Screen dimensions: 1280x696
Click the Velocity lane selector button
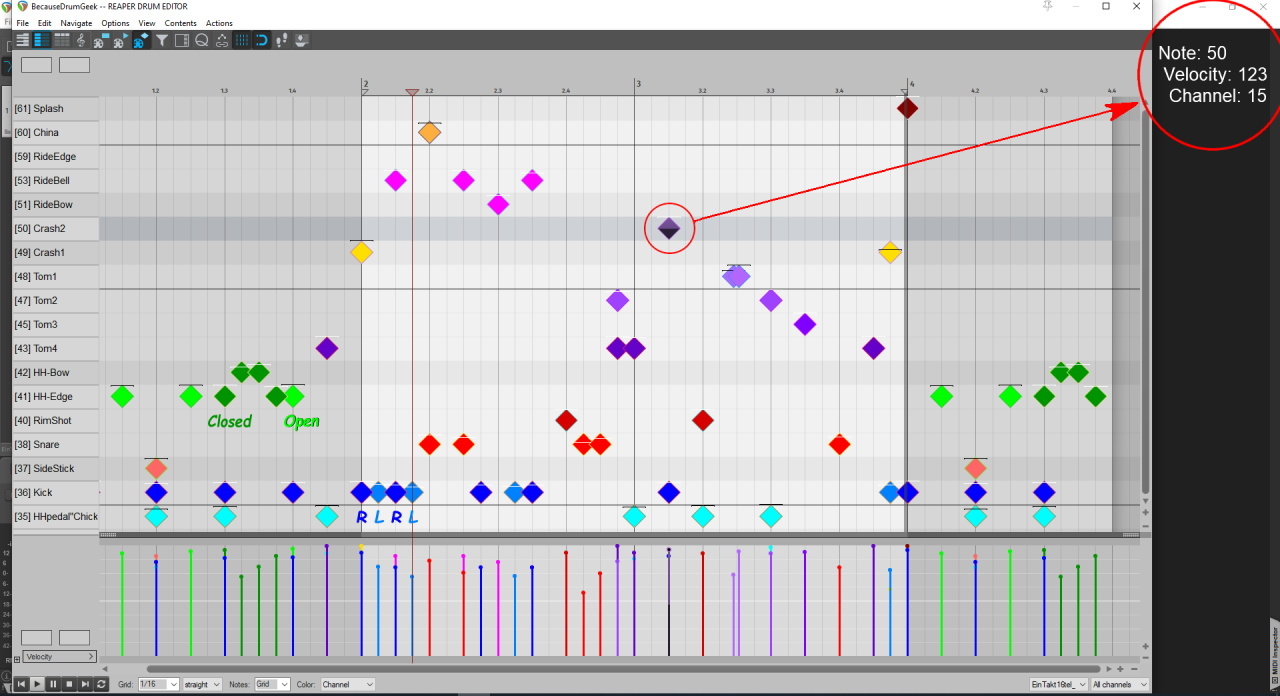[59, 656]
